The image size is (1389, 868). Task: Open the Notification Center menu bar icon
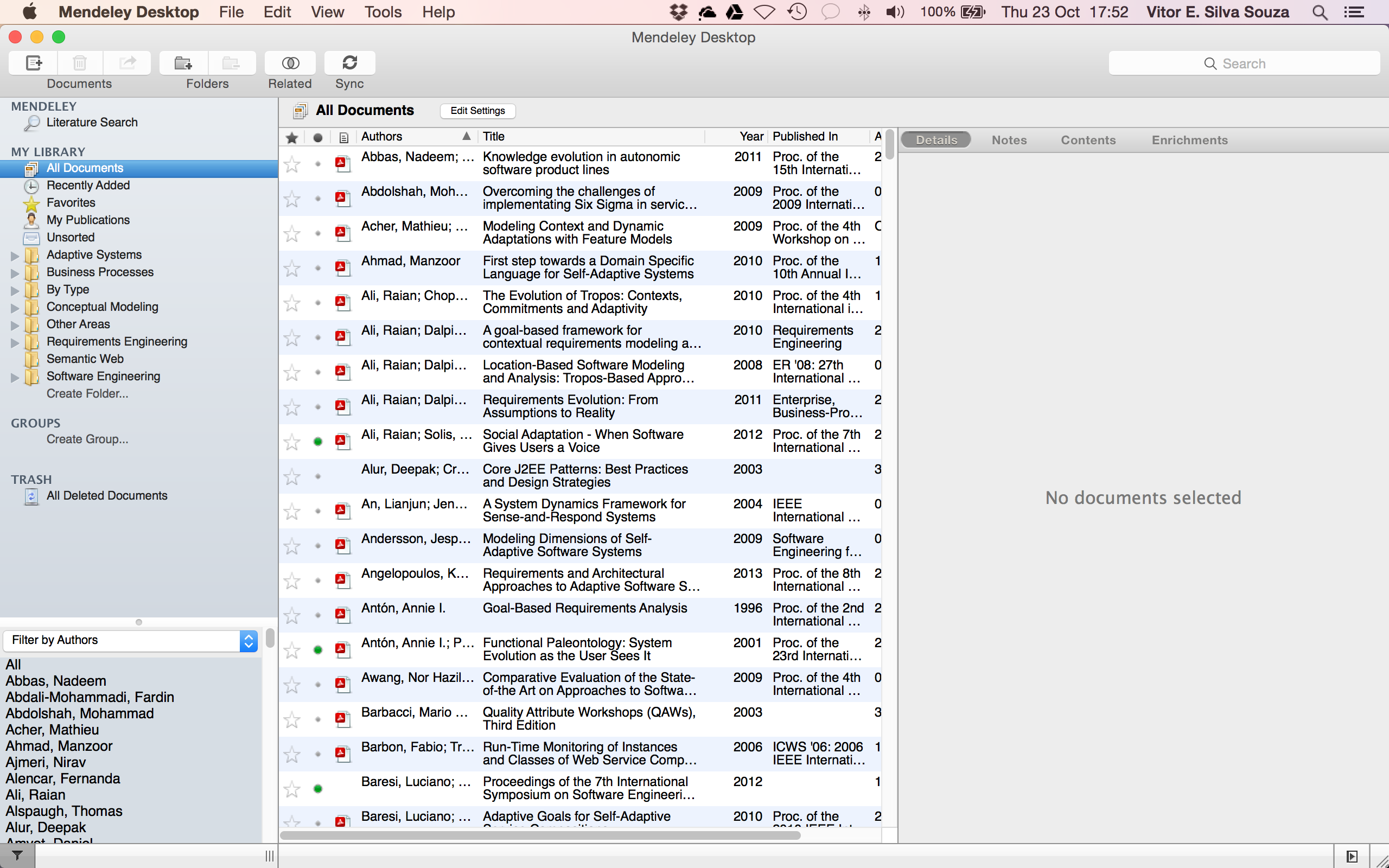click(x=1354, y=12)
